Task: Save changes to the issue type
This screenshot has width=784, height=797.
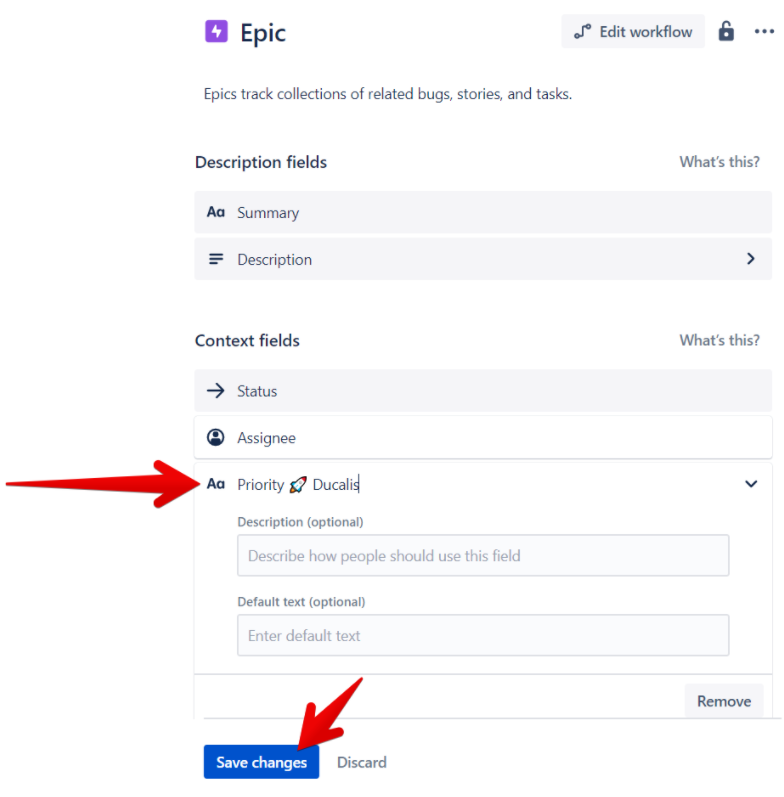Action: click(262, 762)
